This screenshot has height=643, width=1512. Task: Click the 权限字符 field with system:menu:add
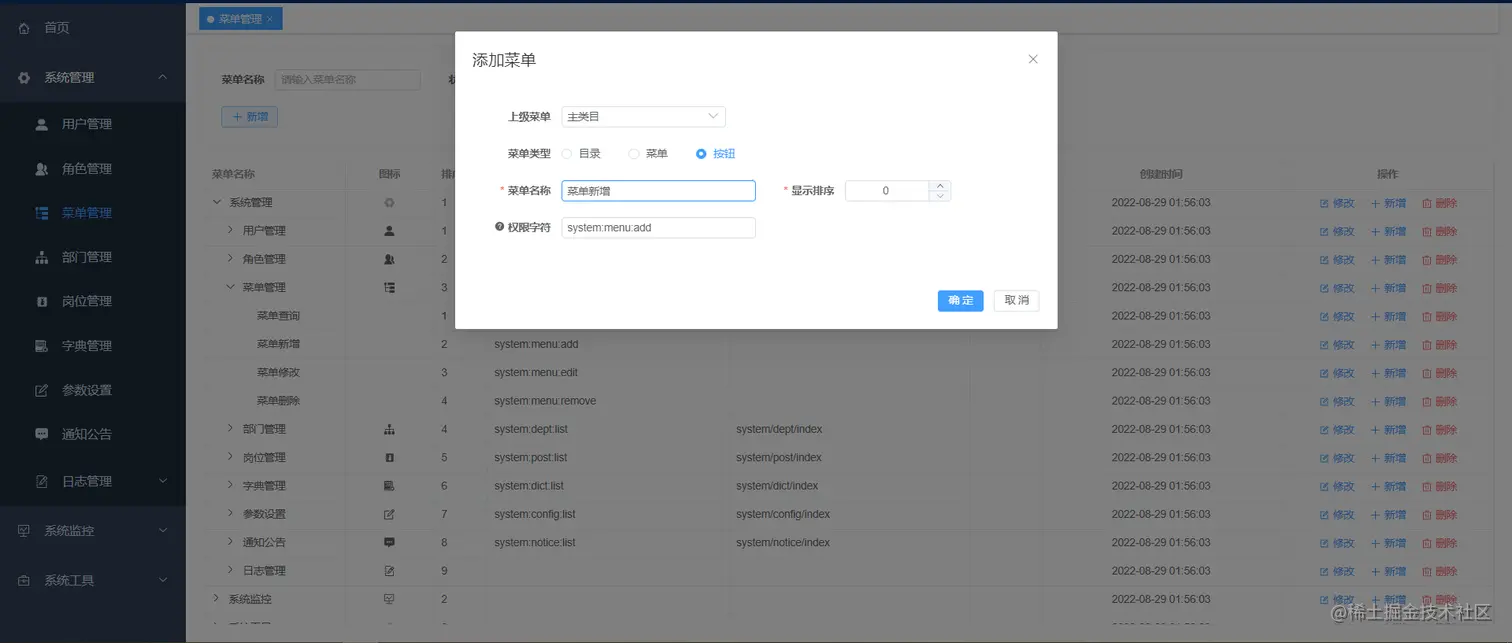[x=658, y=228]
